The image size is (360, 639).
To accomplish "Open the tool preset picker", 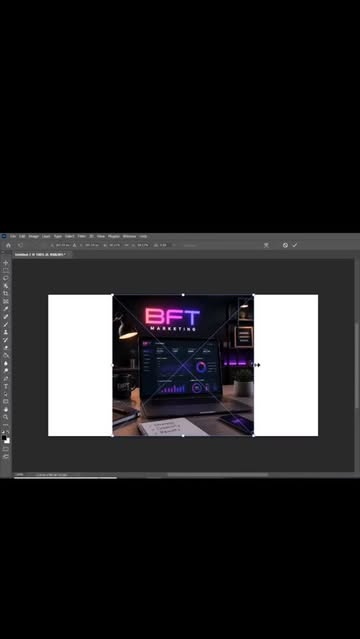I will [20, 245].
